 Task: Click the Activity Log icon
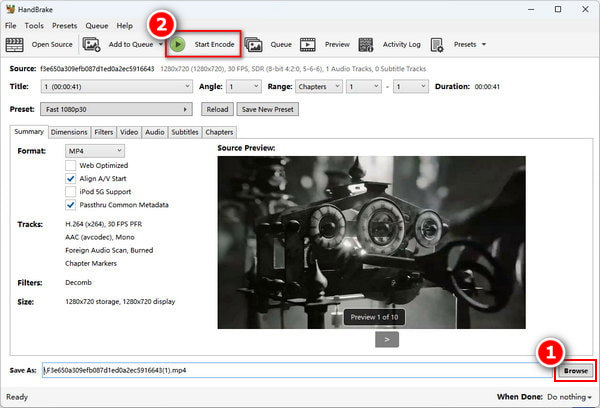pos(365,44)
